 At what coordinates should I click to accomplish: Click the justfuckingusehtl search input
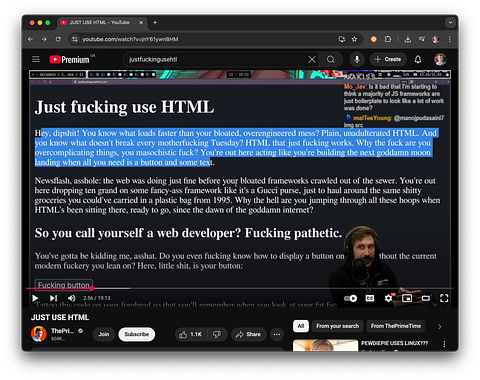point(217,59)
